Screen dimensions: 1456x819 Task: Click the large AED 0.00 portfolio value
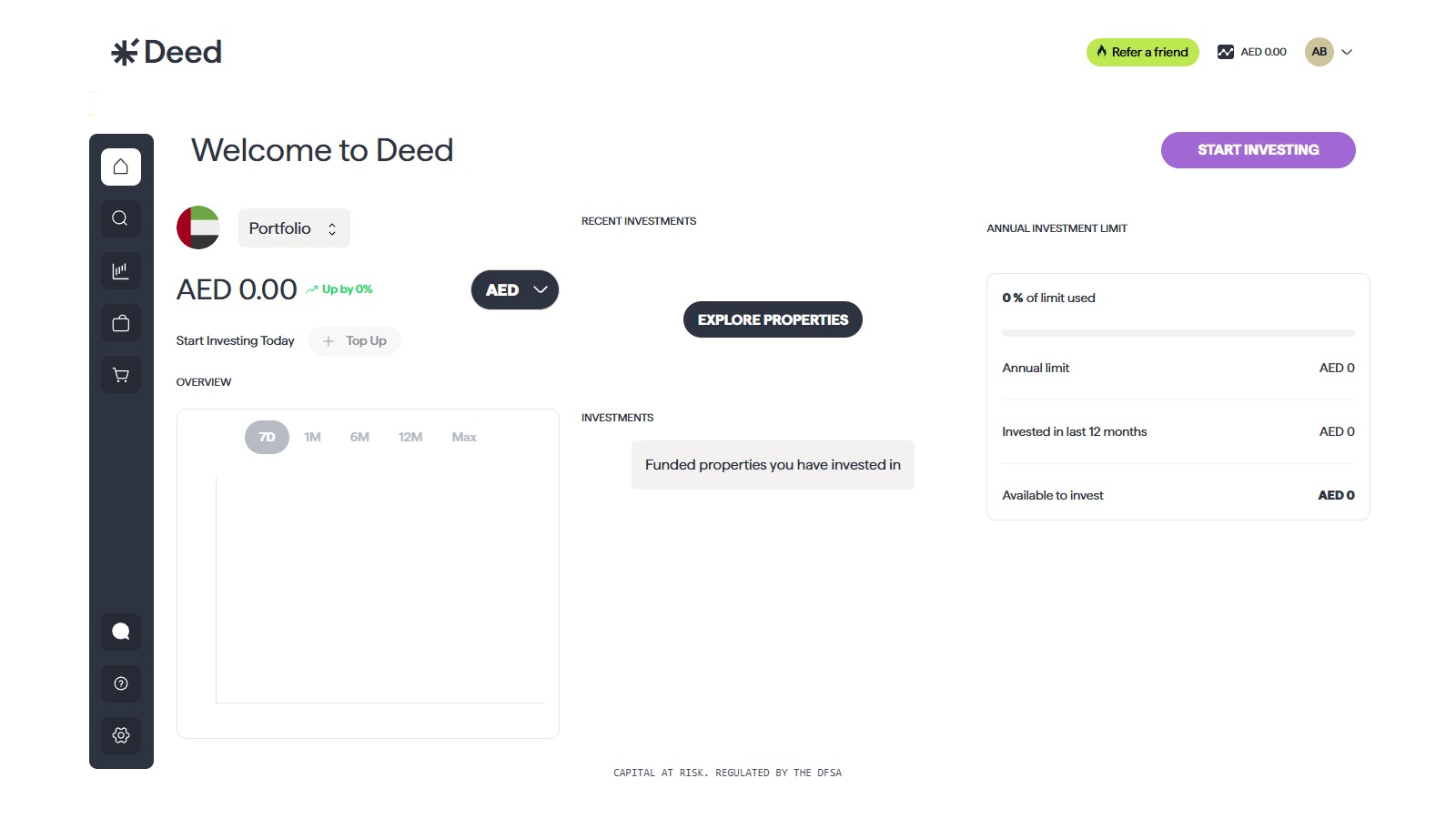(x=237, y=289)
